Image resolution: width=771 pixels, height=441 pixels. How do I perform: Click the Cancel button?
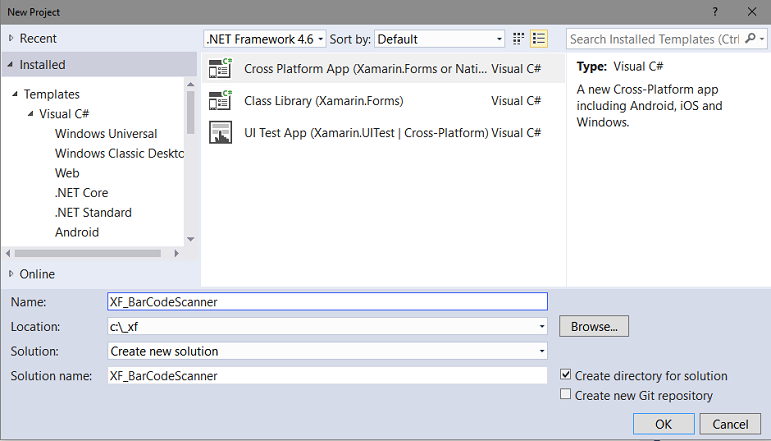point(730,424)
